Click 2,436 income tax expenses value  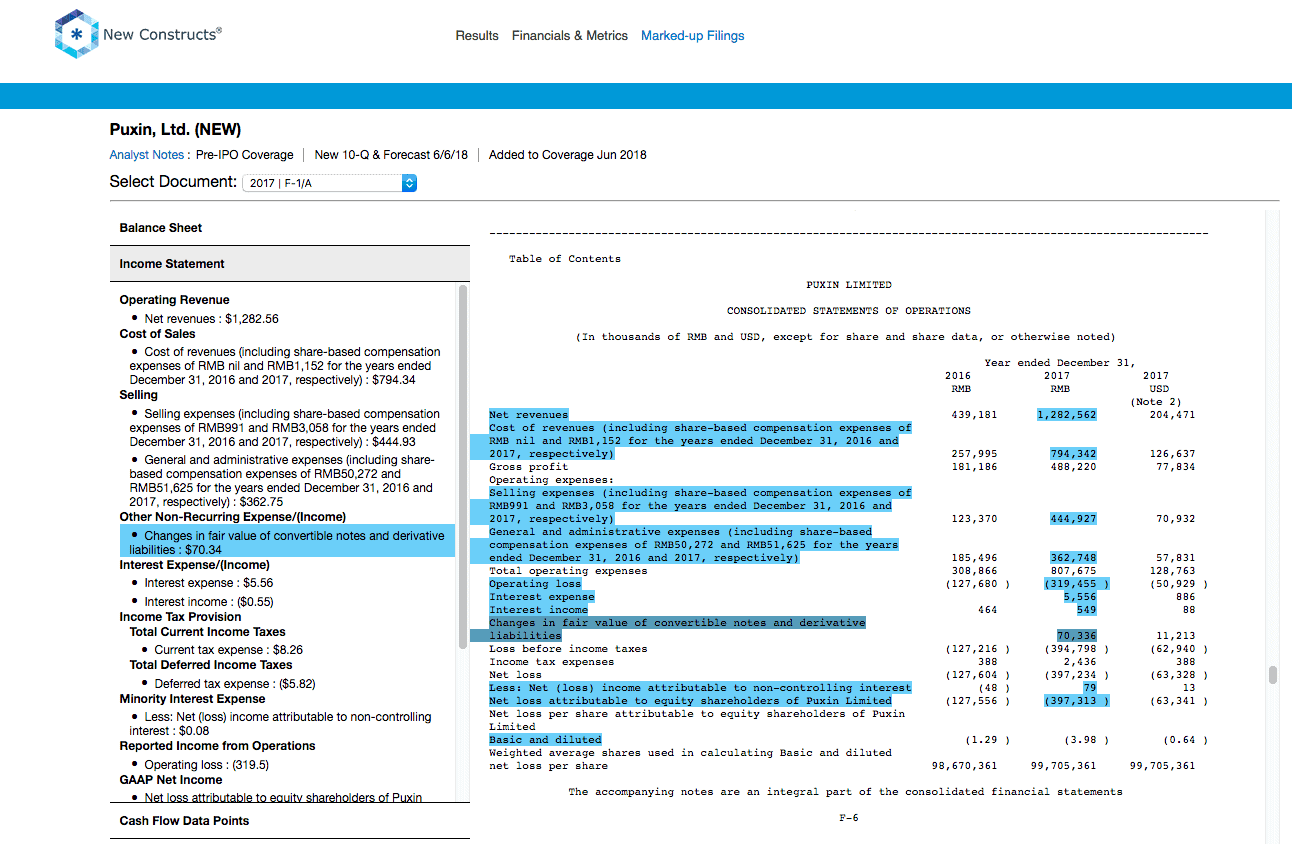click(x=1080, y=662)
